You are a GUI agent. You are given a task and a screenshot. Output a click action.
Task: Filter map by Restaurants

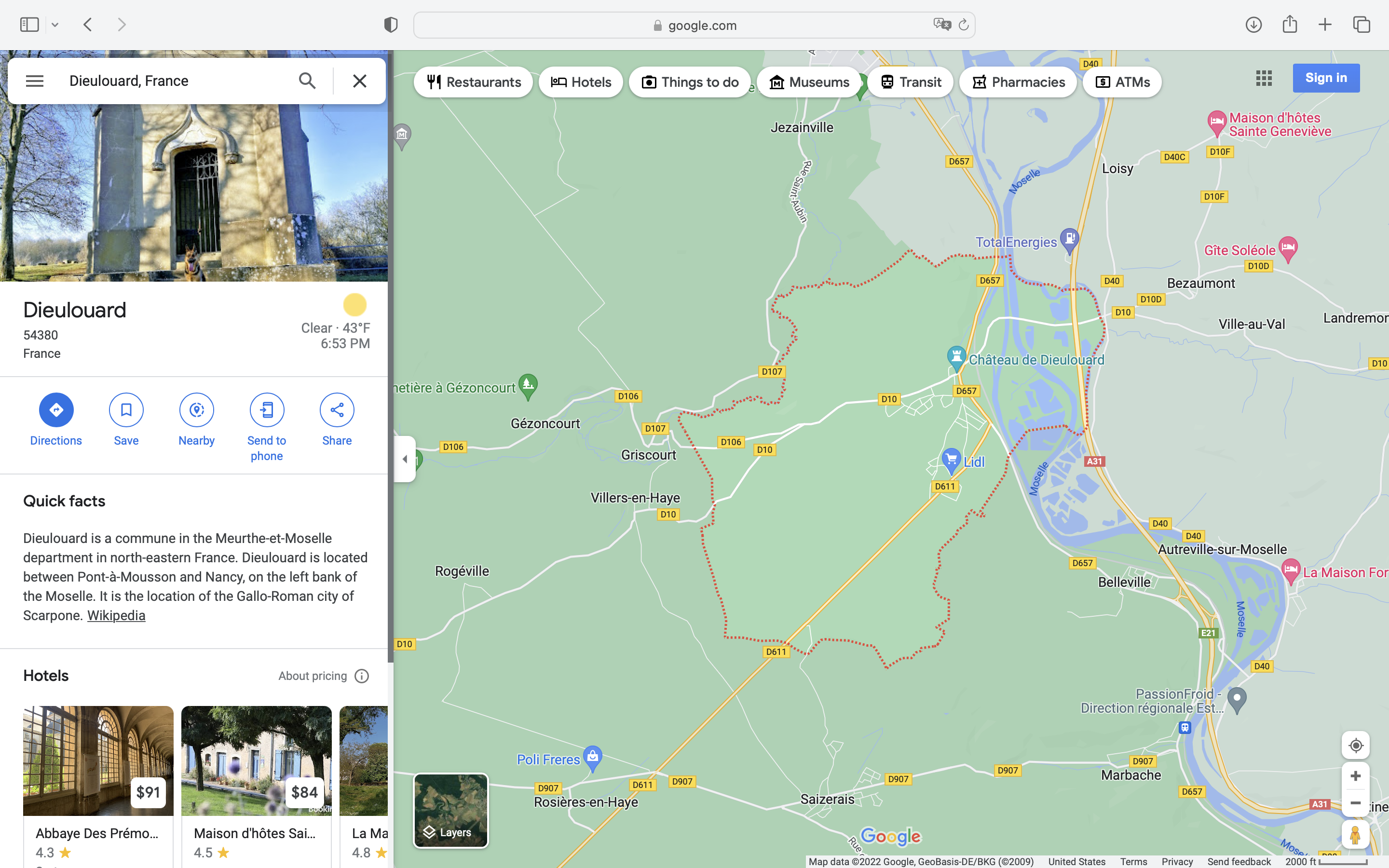pos(474,82)
